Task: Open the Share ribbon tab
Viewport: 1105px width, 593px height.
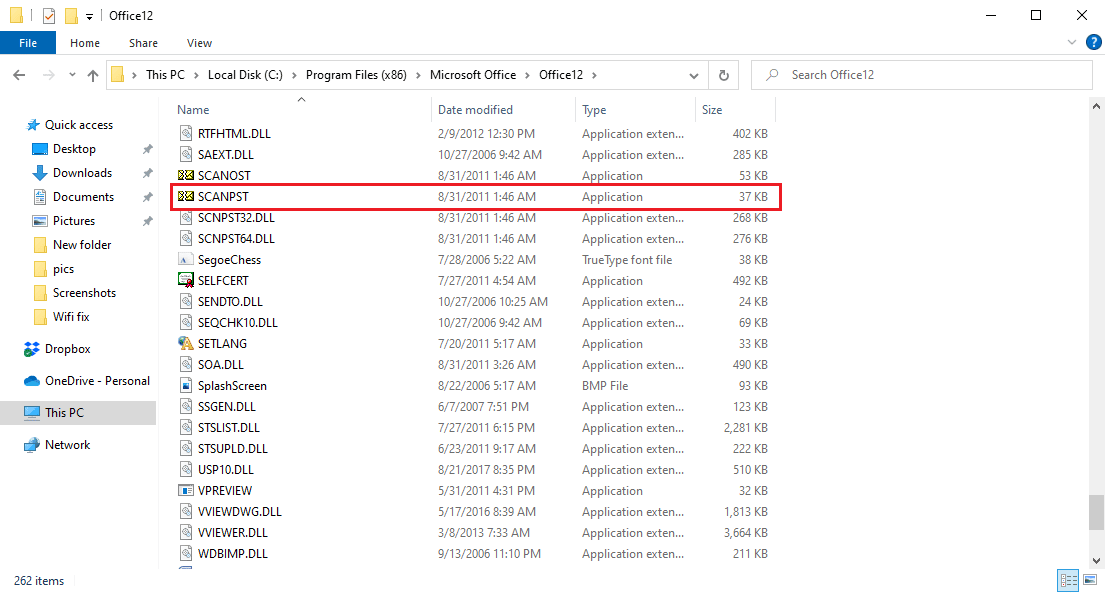Action: pyautogui.click(x=143, y=43)
